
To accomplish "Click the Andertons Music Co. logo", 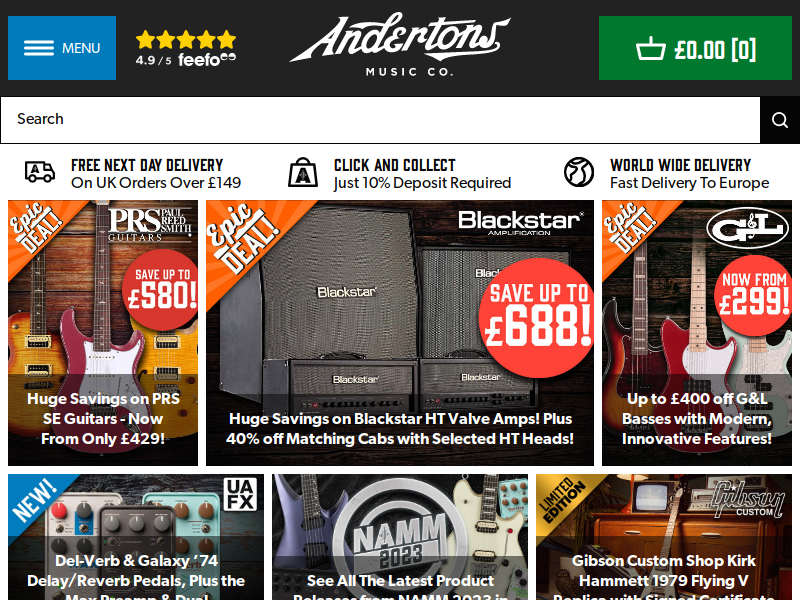I will pyautogui.click(x=400, y=45).
